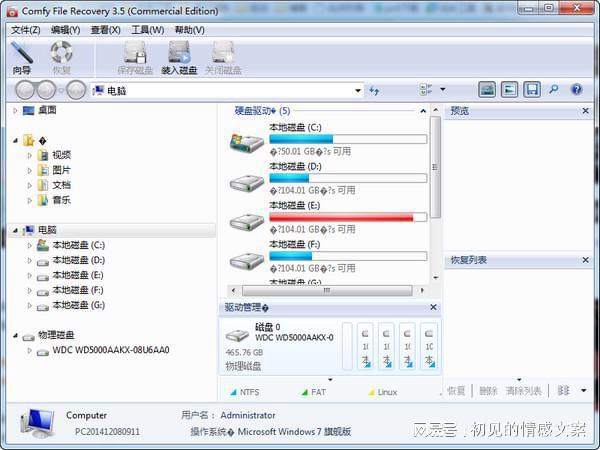Viewport: 600px width, 450px height.
Task: Open the recovery list options dropdown arrow
Action: coord(584,391)
